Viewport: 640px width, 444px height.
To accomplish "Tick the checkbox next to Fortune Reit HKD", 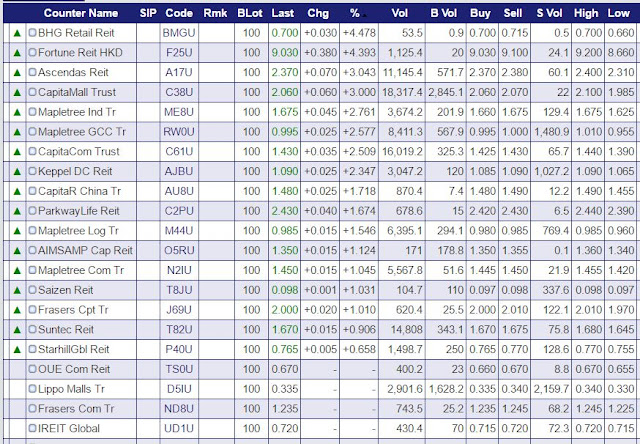I will click(33, 53).
